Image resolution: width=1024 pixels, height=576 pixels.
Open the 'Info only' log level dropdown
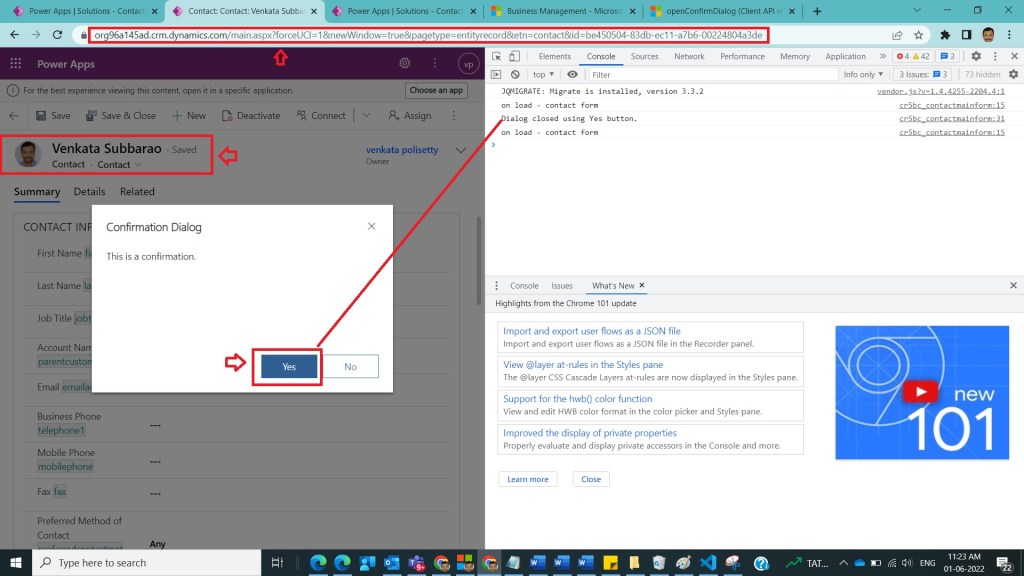[x=865, y=74]
